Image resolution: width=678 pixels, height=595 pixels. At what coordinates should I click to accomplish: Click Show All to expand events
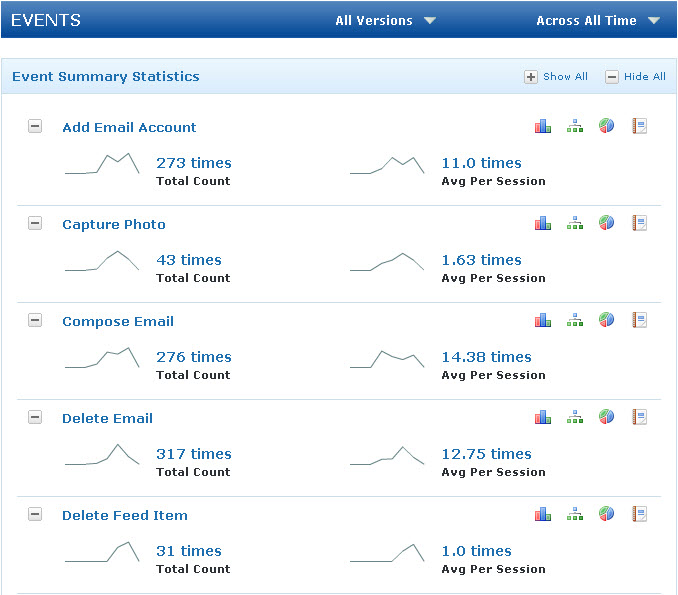point(557,77)
